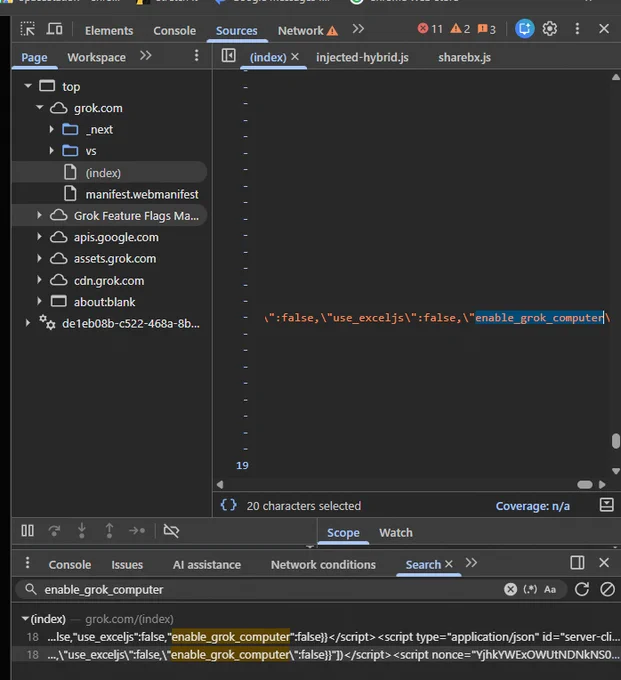Select the Workspace navigator tab
Image resolution: width=621 pixels, height=680 pixels.
pos(96,58)
